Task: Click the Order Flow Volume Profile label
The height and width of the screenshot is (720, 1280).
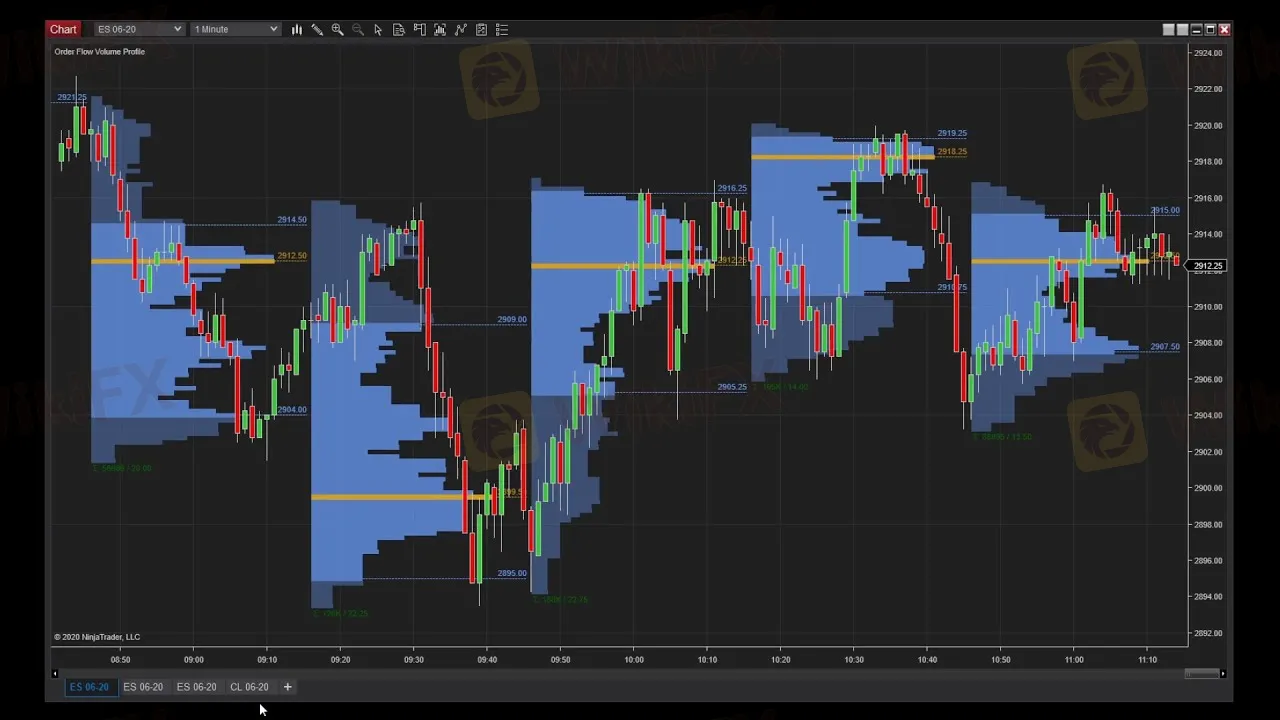Action: [99, 52]
